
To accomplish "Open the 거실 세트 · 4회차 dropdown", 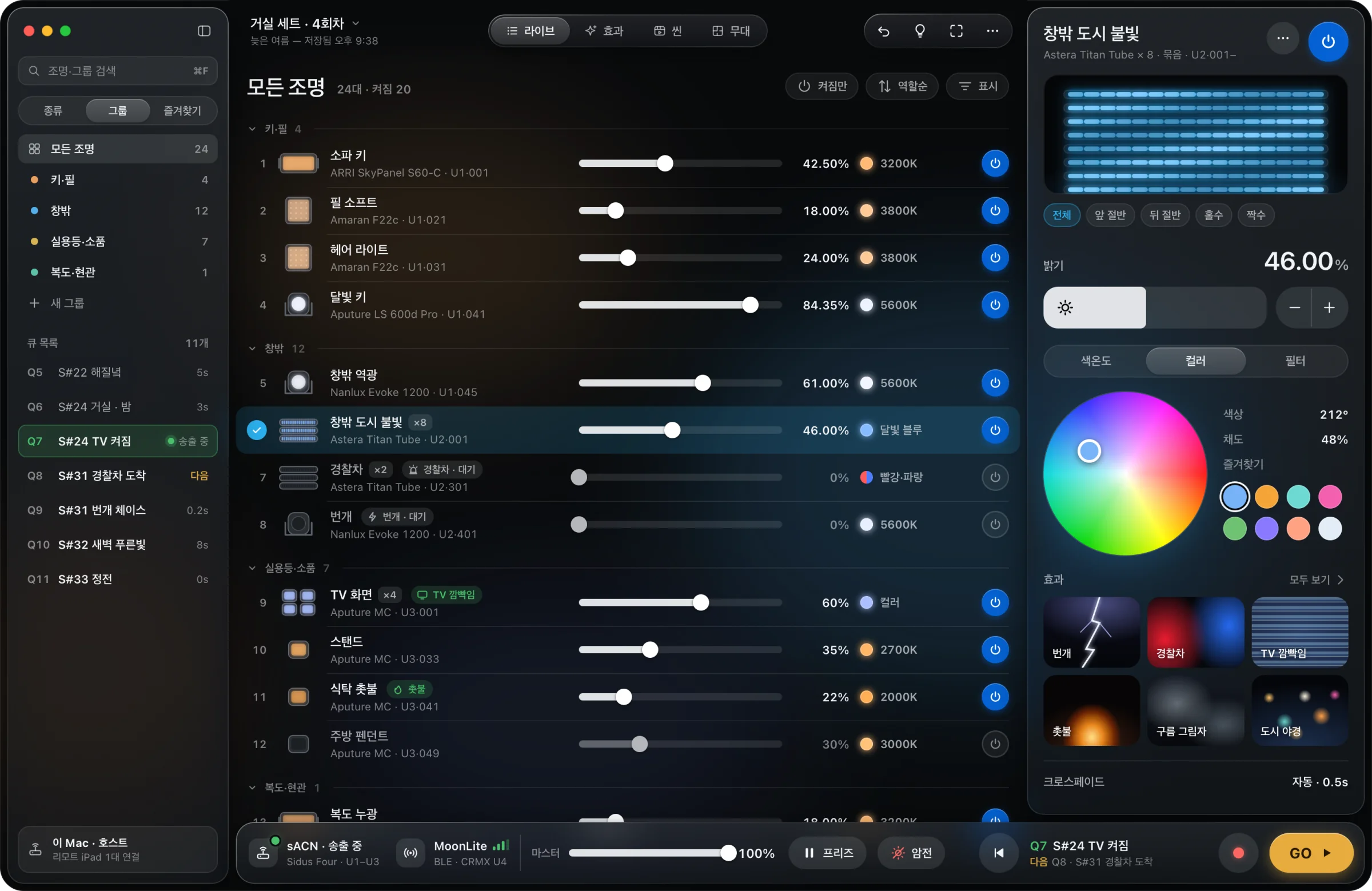I will pos(305,23).
